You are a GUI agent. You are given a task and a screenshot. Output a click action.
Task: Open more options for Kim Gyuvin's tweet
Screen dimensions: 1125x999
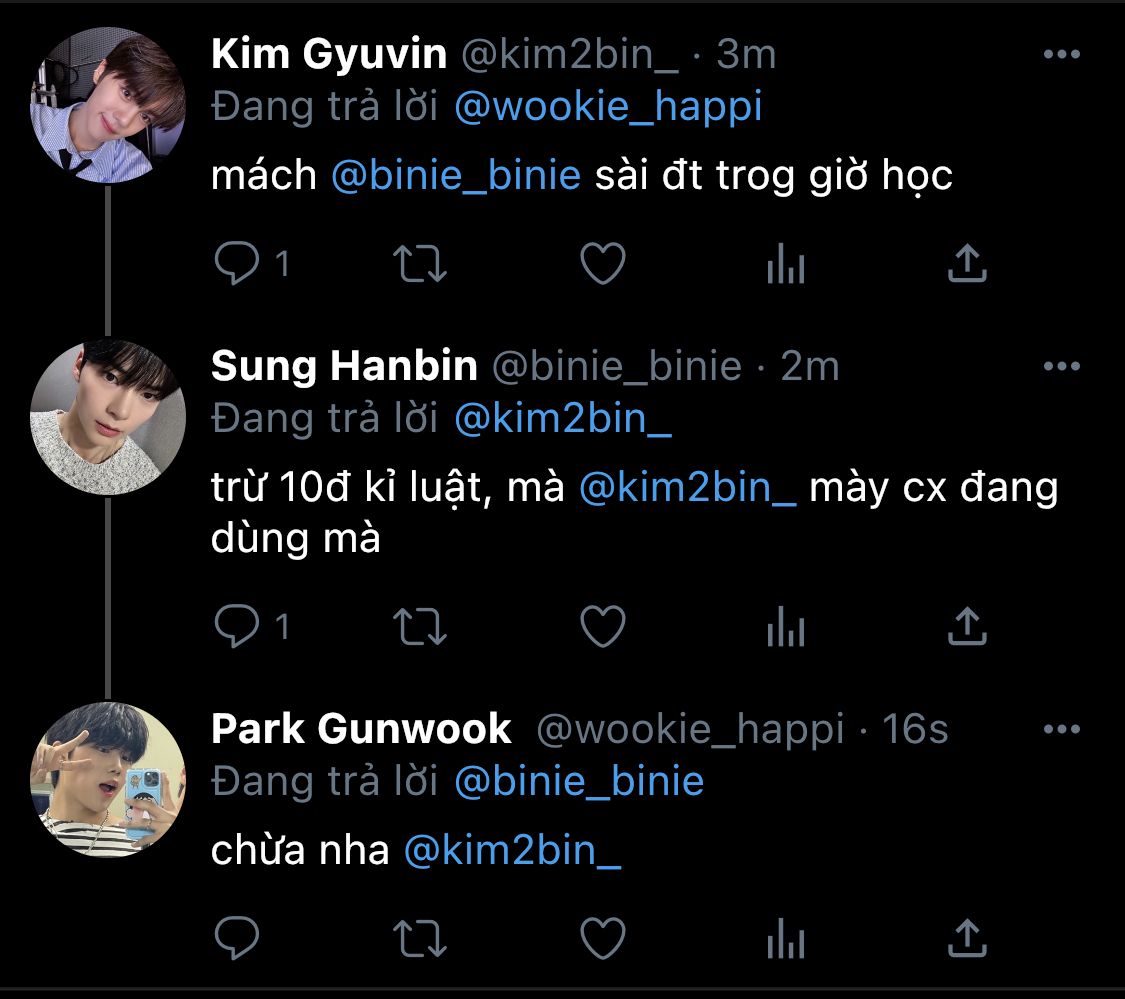(x=1061, y=55)
